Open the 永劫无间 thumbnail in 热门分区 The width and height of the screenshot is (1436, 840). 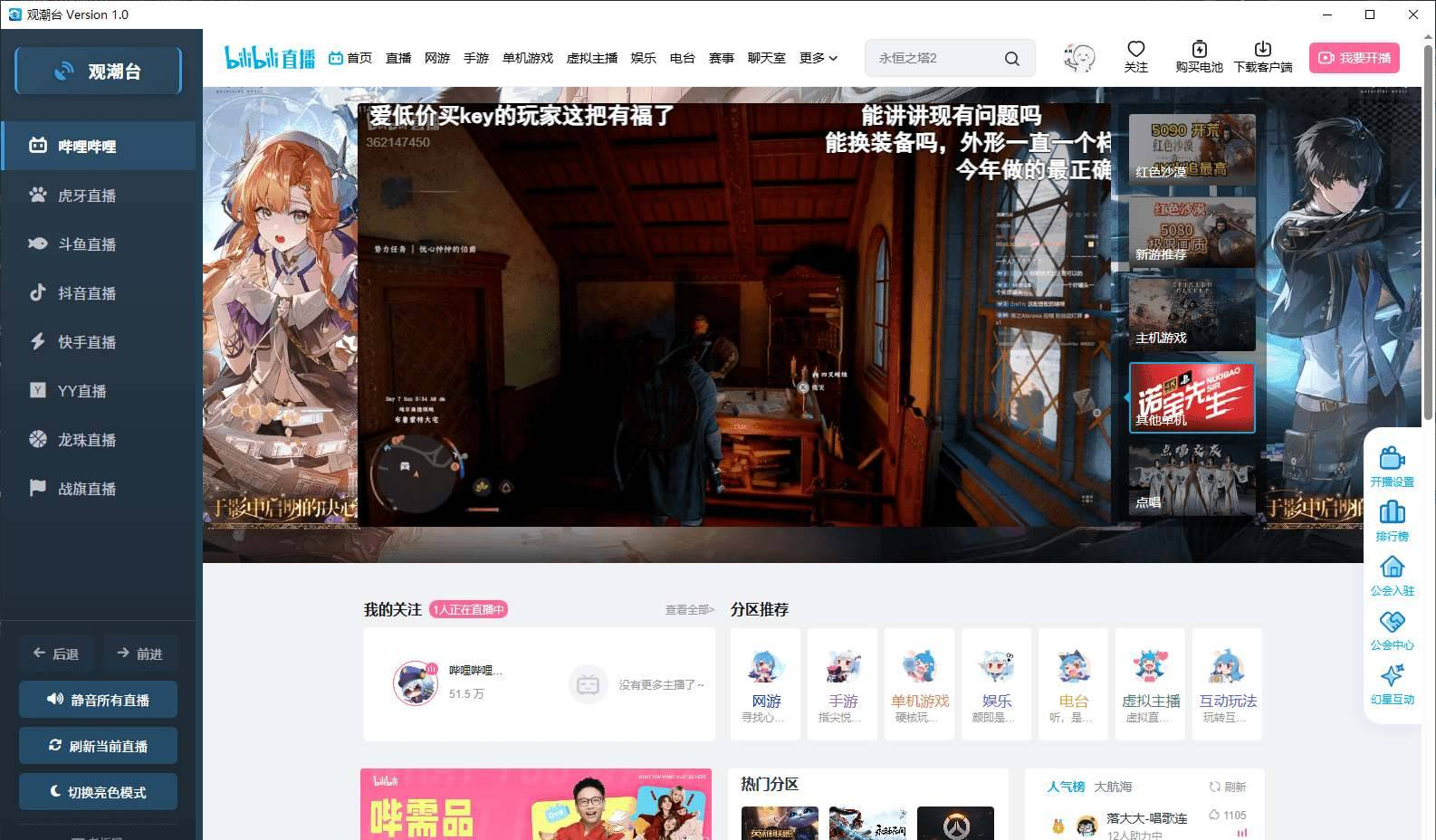tap(867, 823)
